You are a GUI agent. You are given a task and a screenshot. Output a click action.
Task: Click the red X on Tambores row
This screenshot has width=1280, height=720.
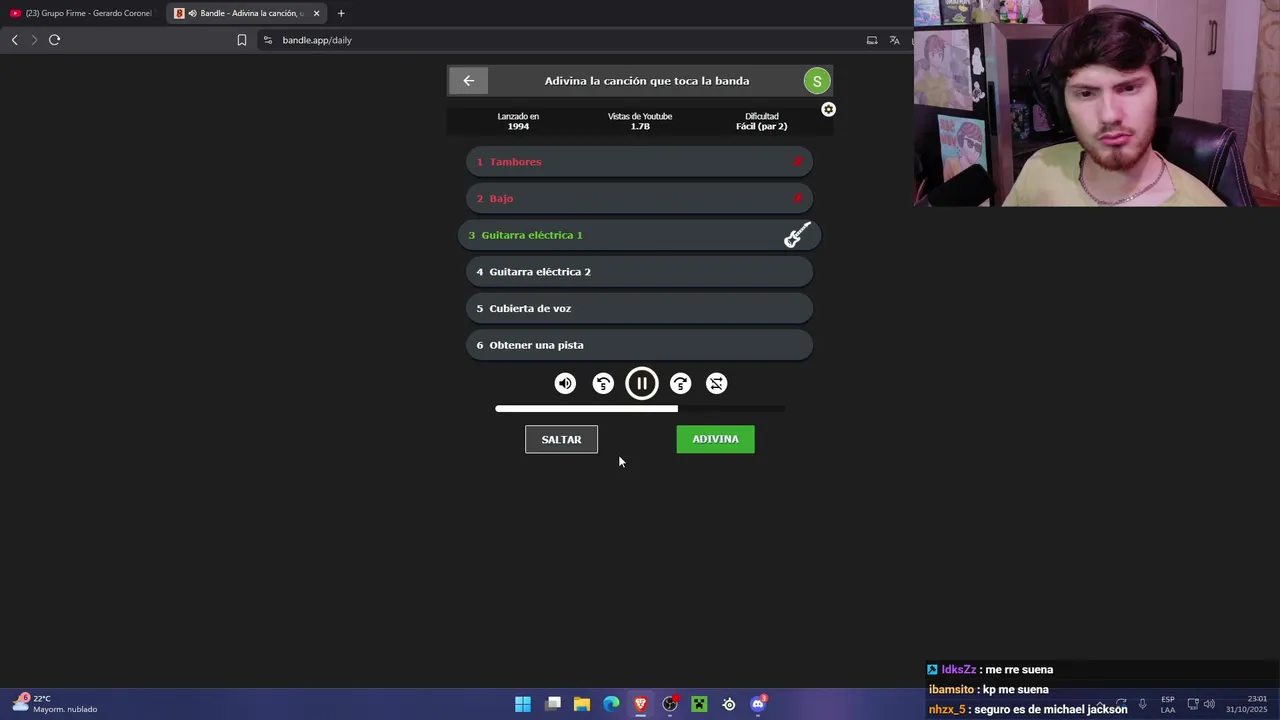click(798, 162)
